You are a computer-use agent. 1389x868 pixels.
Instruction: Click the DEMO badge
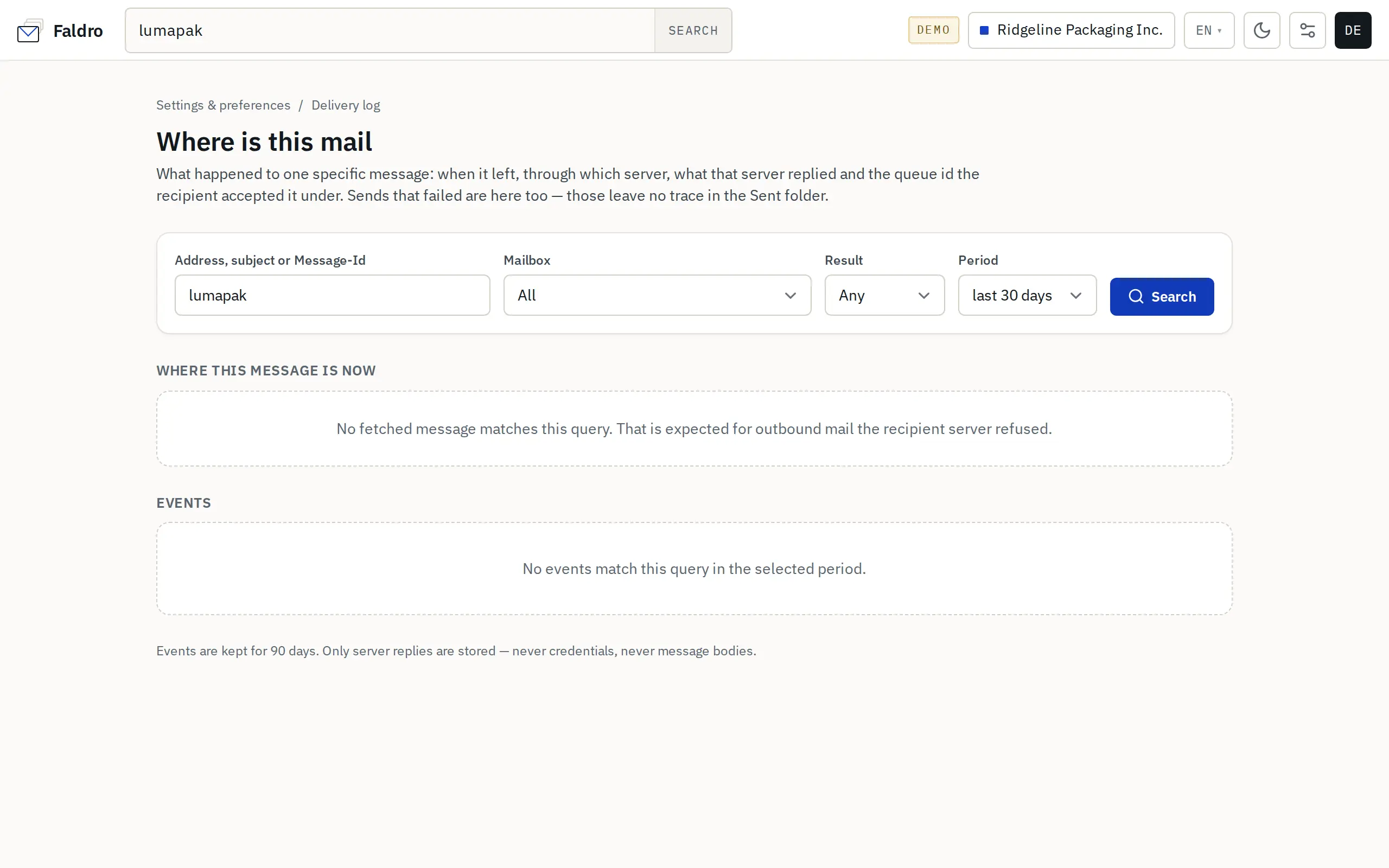click(933, 30)
